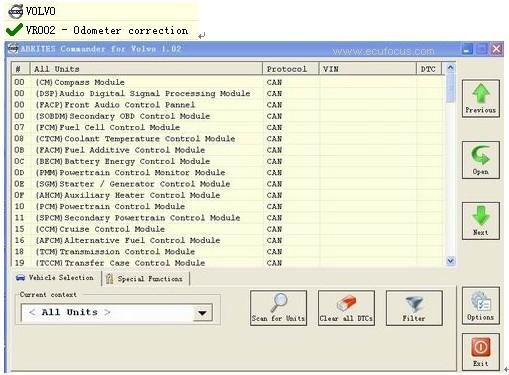The height and width of the screenshot is (375, 509).
Task: Click CAN protocol cell of Cruise Control Module
Action: pyautogui.click(x=274, y=229)
